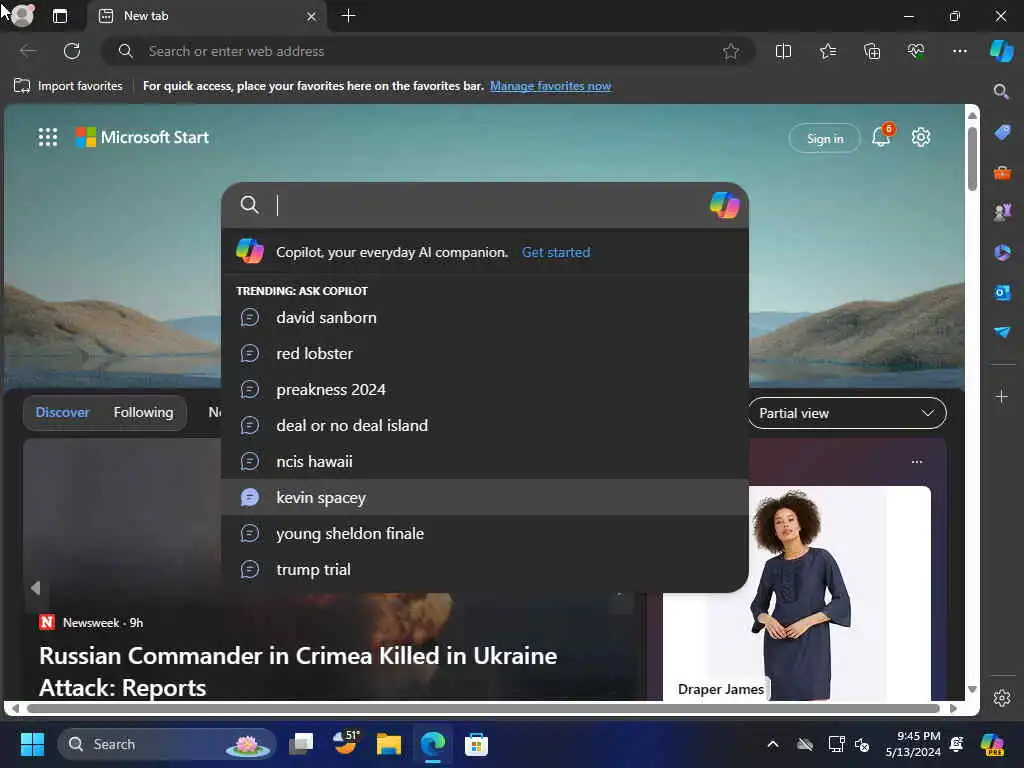Switch to the Following feed tab
This screenshot has height=768, width=1024.
[x=143, y=412]
